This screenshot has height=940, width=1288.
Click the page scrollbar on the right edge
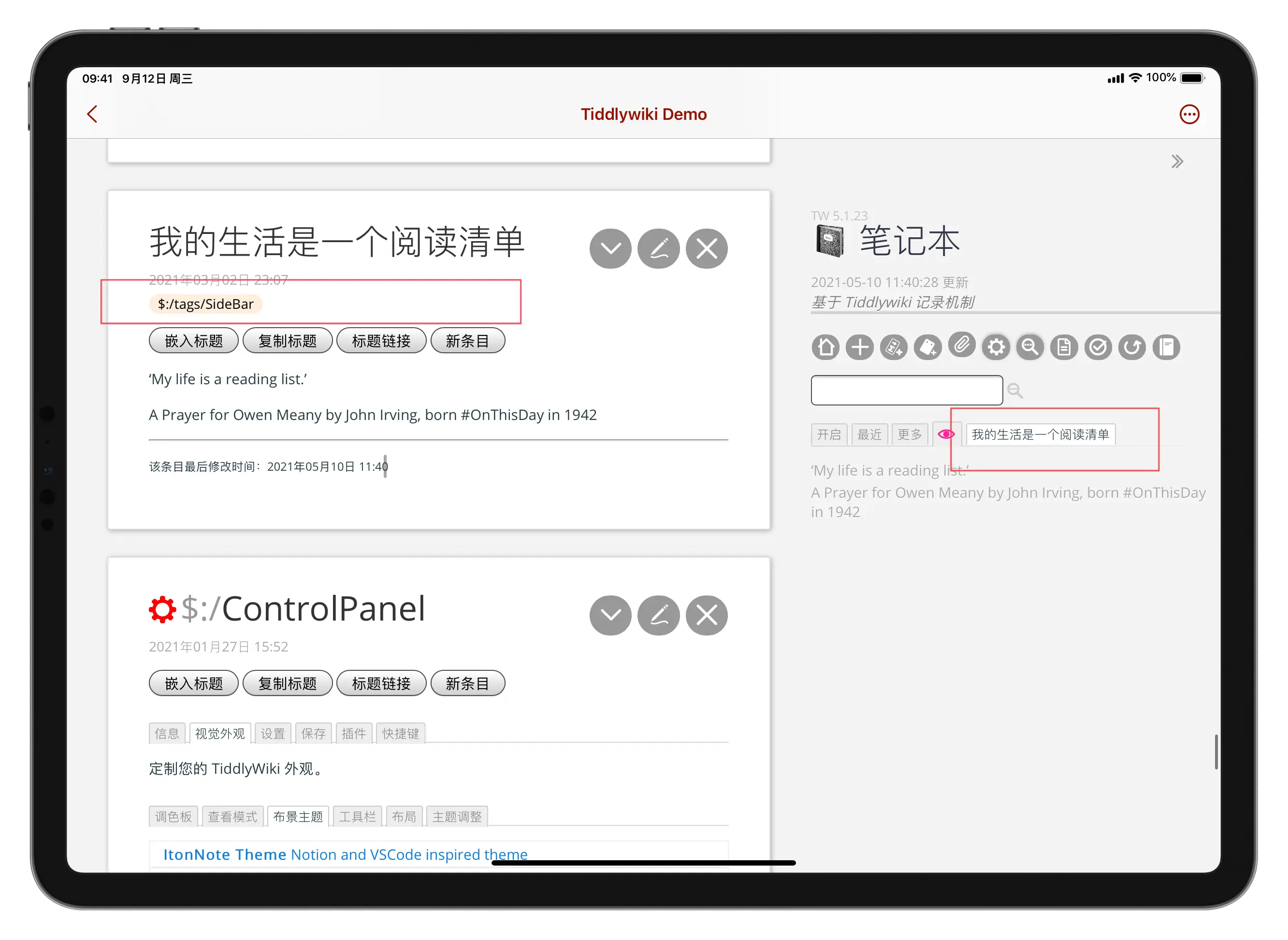[1216, 752]
